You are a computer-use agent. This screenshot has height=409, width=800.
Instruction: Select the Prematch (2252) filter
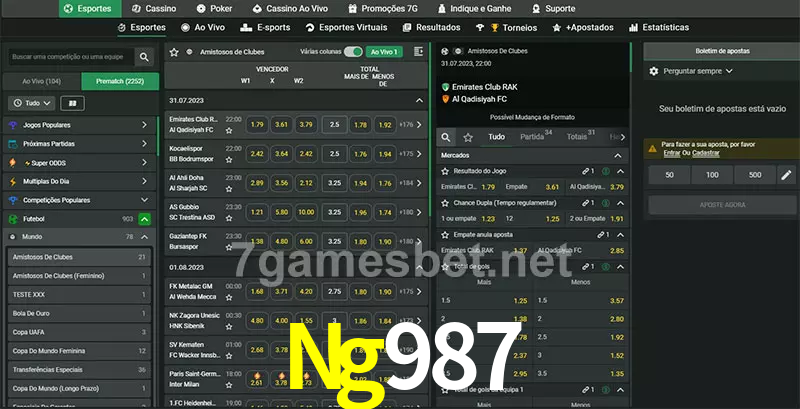(119, 81)
